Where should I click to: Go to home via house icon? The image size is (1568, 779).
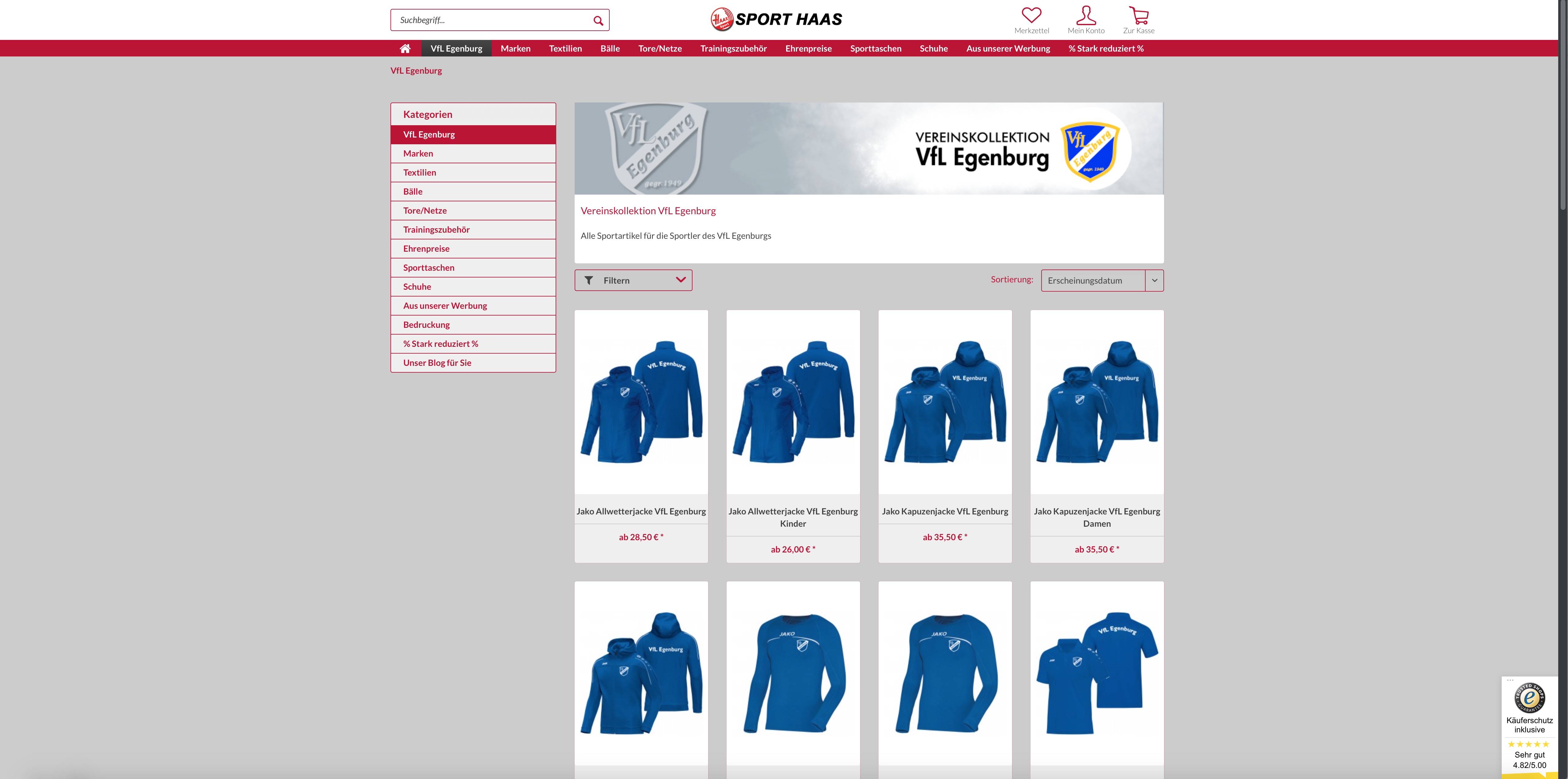click(x=405, y=49)
